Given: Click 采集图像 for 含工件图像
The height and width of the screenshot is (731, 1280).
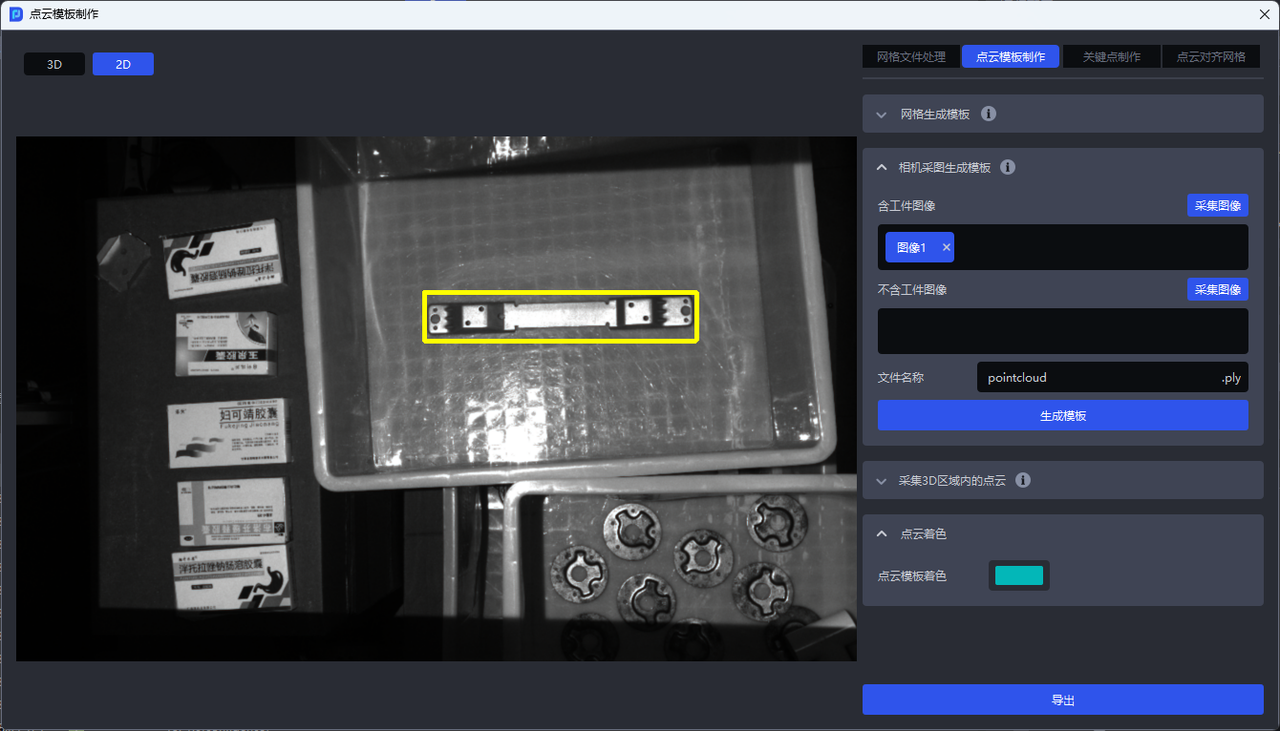Looking at the screenshot, I should pos(1217,205).
